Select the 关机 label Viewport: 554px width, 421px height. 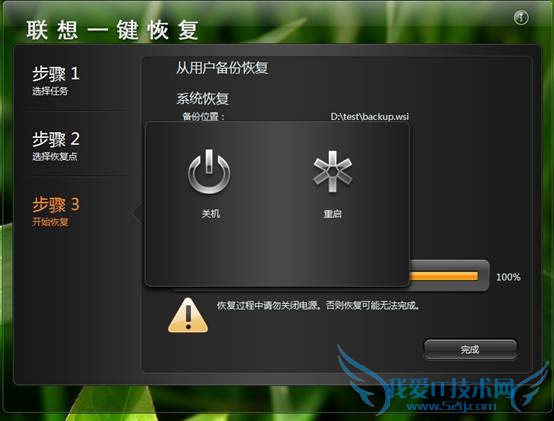click(211, 214)
